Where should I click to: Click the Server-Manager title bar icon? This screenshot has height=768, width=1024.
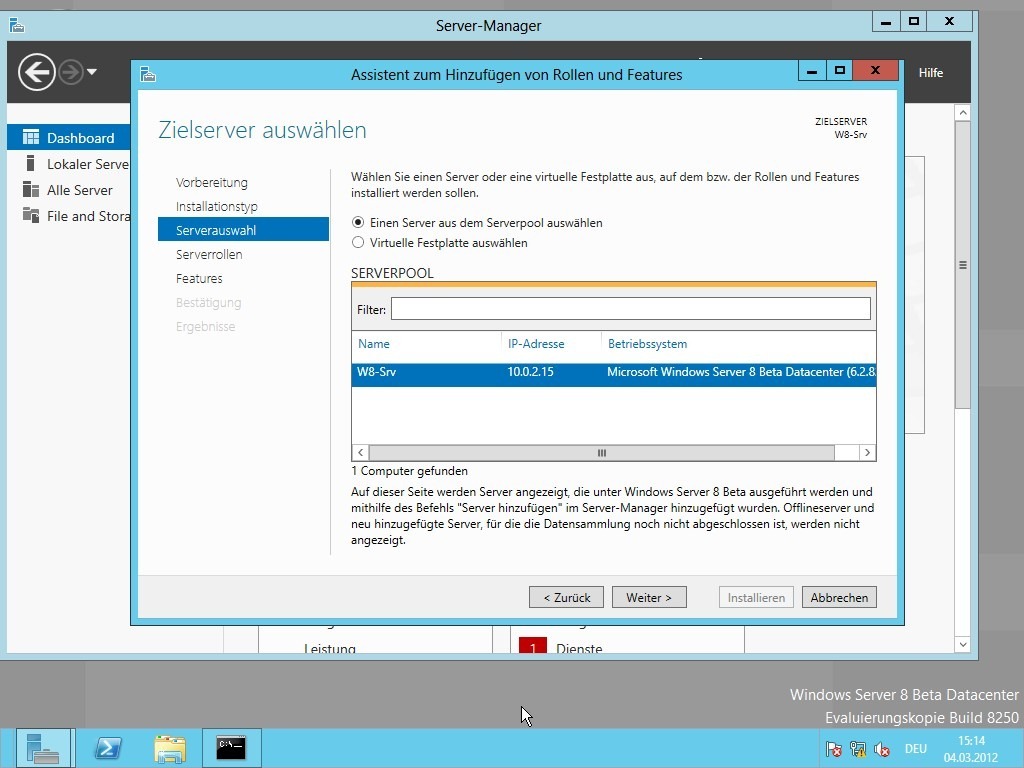[x=17, y=25]
